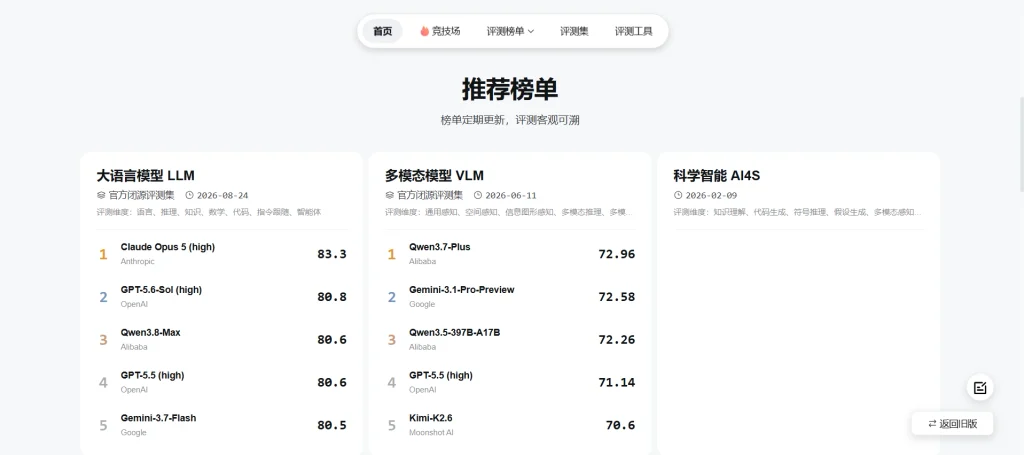The width and height of the screenshot is (1024, 455).
Task: Click the flame icon next to 竞技场
Action: (424, 31)
